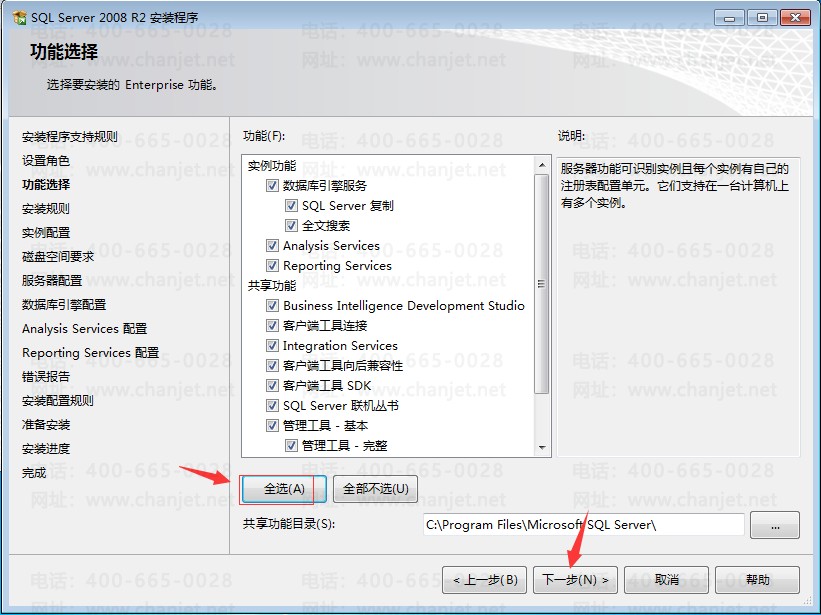Uncheck the Analysis Services checkbox
821x615 pixels.
(x=272, y=245)
